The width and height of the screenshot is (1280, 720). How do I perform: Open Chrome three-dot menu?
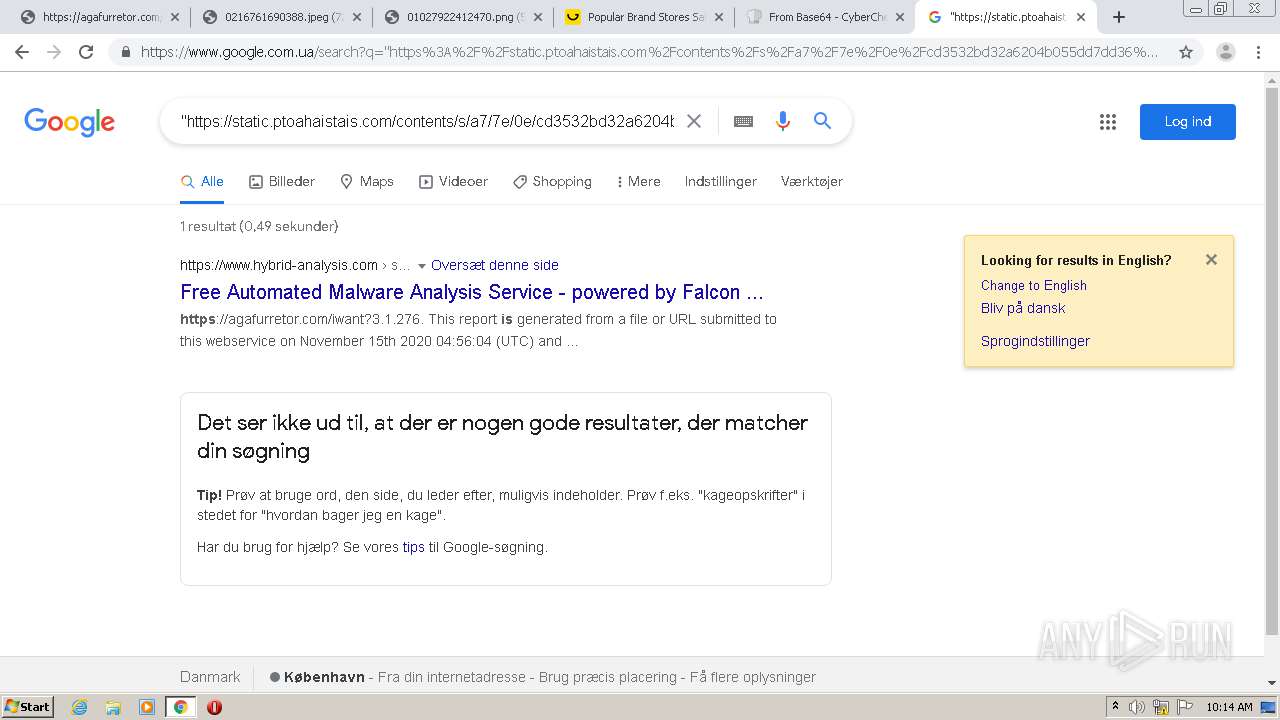pos(1258,52)
